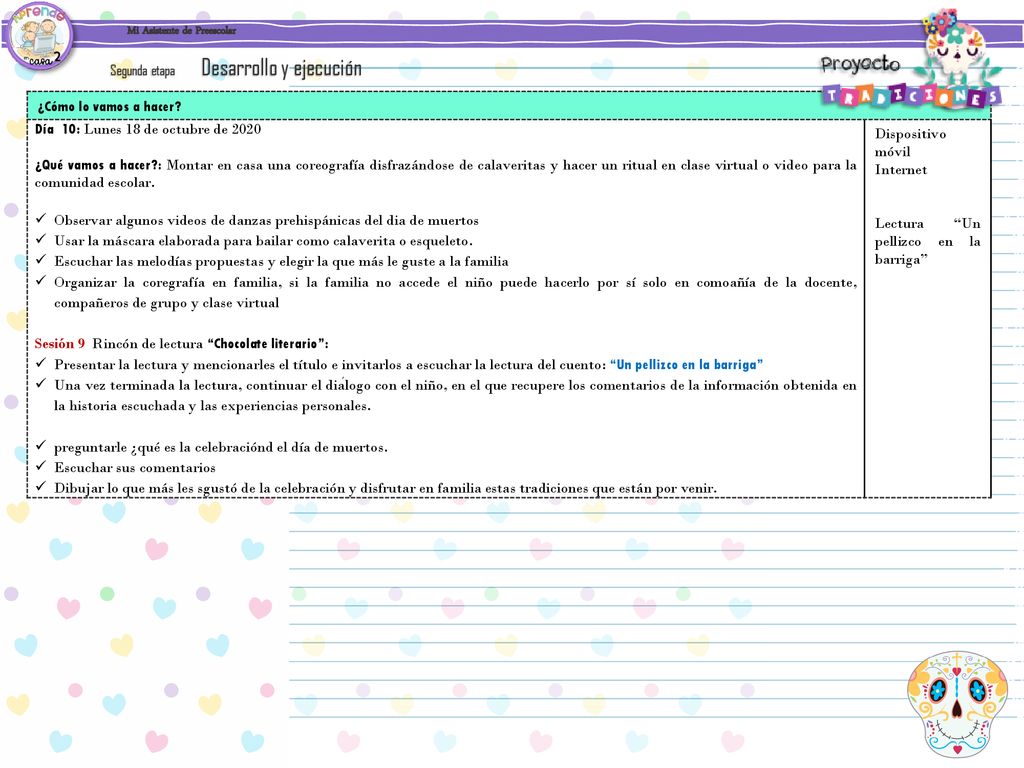Click the checkmark beside 'Escuchar sus comentarios'

click(x=41, y=466)
